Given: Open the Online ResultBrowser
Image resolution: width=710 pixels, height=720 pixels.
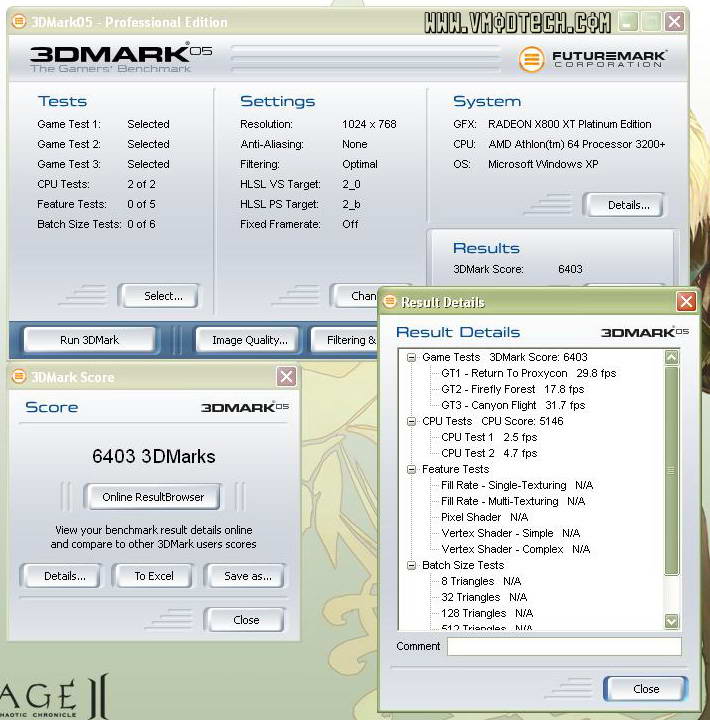Looking at the screenshot, I should coord(153,497).
